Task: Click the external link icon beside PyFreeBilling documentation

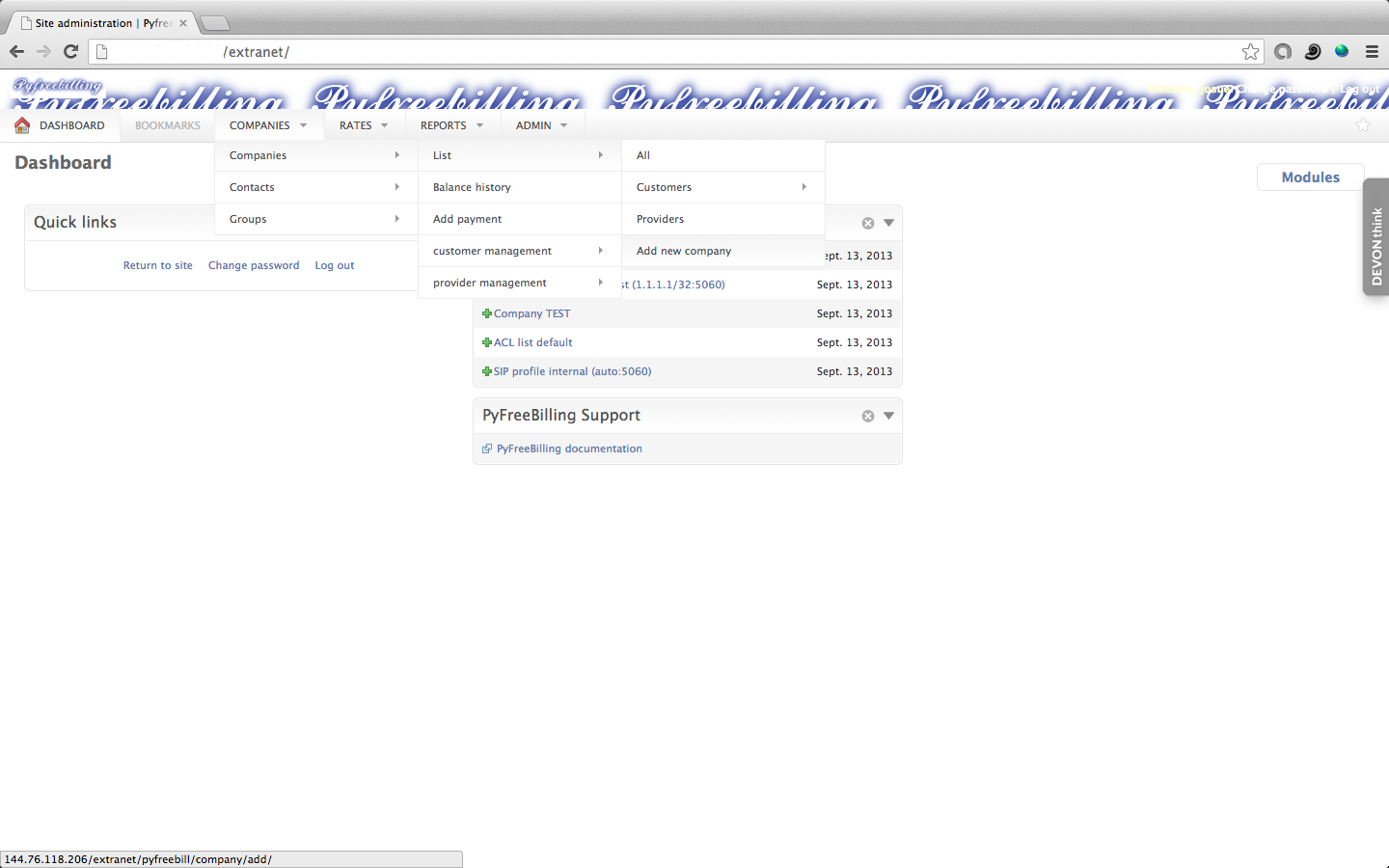Action: tap(487, 448)
